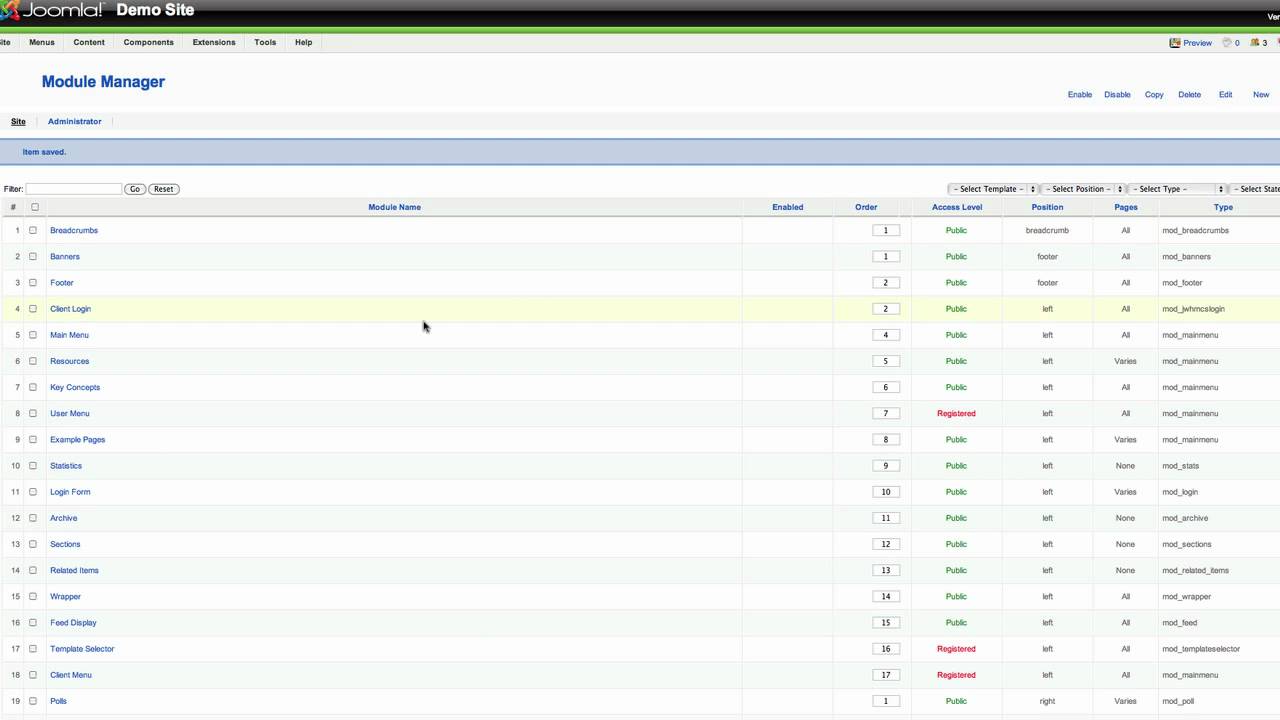Open the Components menu
1280x720 pixels.
click(x=149, y=42)
